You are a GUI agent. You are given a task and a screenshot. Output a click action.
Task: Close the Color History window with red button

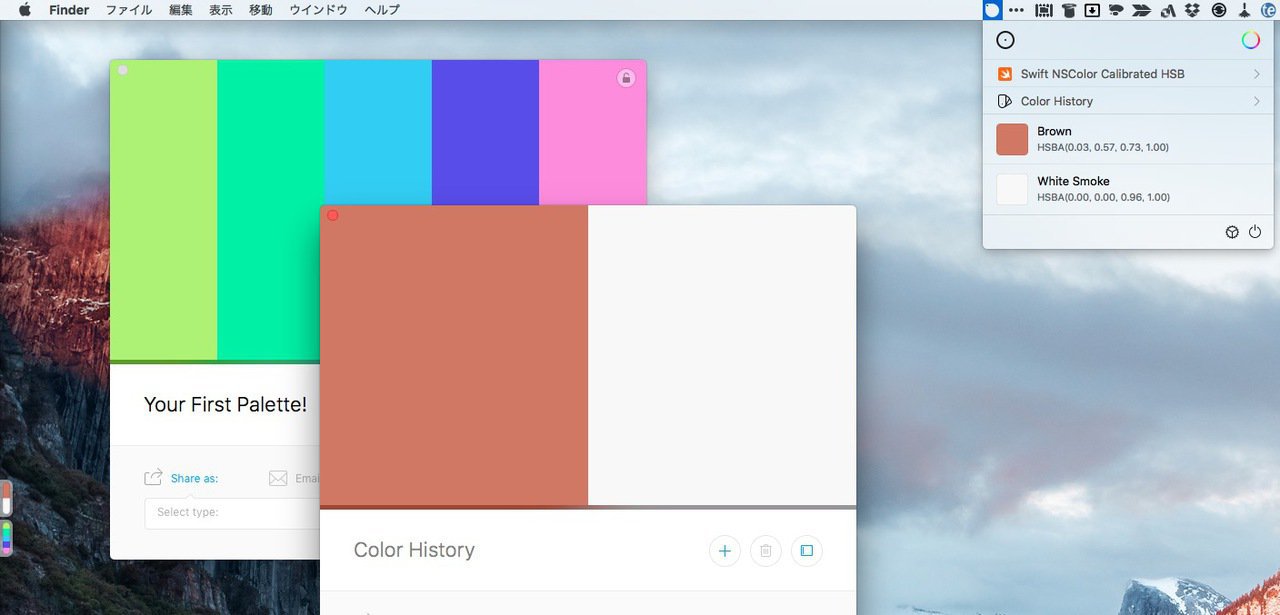point(333,215)
